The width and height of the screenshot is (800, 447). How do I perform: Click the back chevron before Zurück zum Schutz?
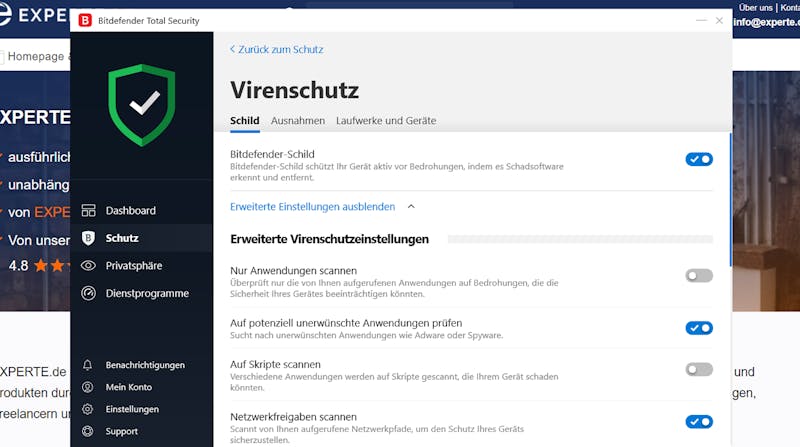233,49
